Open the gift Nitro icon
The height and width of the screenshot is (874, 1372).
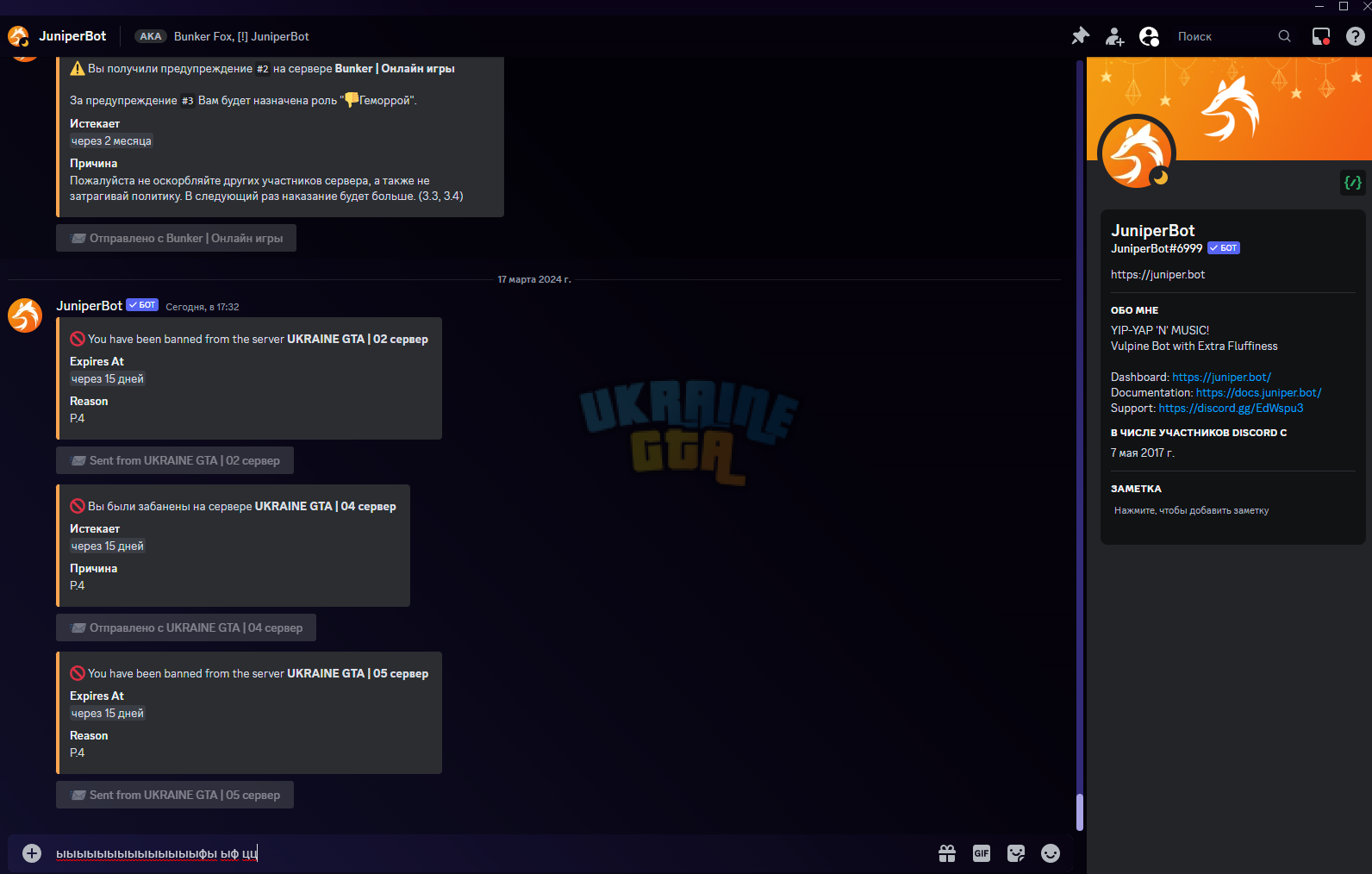pyautogui.click(x=947, y=853)
